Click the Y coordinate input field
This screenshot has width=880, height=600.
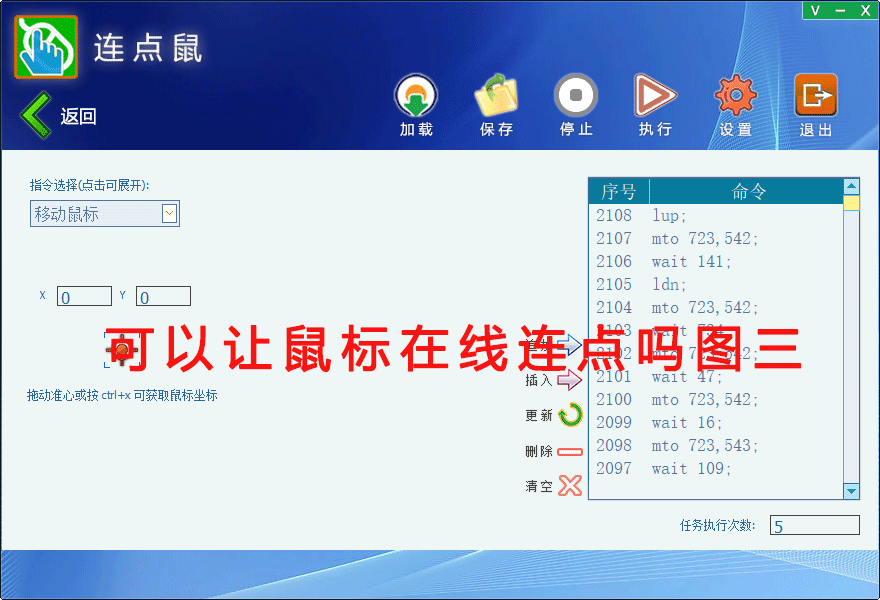coord(163,296)
